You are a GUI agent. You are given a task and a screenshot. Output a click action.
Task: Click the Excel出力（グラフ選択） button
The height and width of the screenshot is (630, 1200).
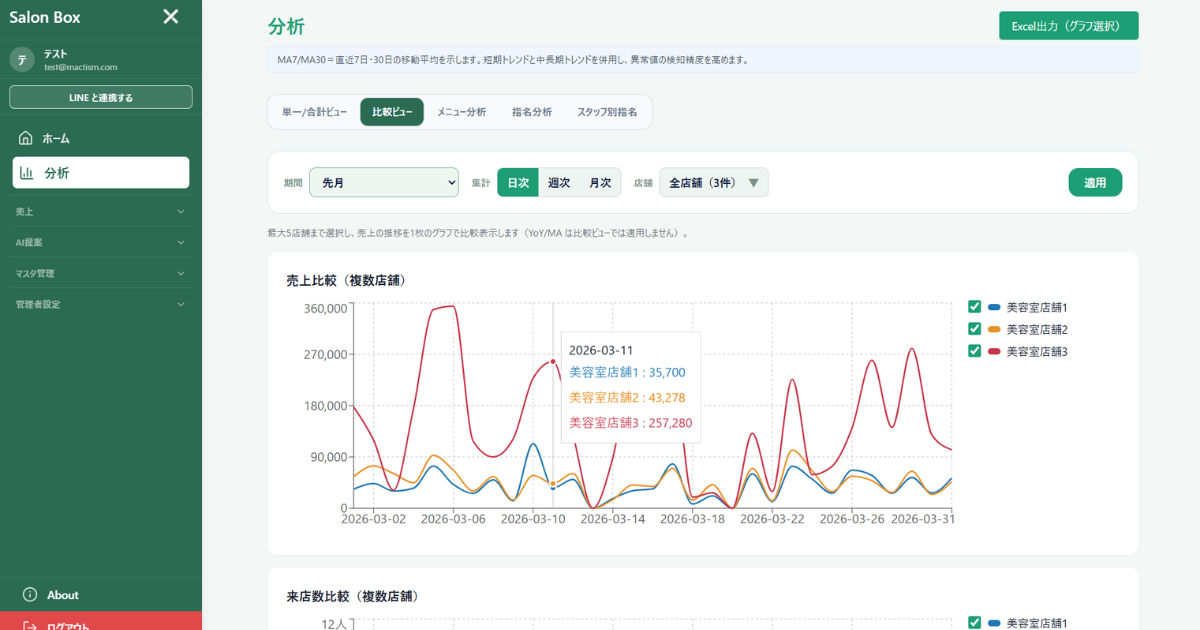pyautogui.click(x=1068, y=26)
